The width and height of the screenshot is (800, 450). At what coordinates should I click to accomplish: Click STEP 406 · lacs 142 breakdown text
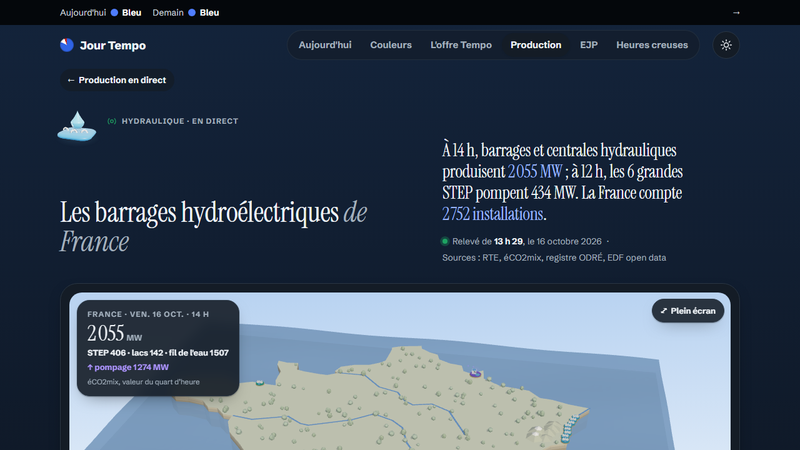point(158,353)
